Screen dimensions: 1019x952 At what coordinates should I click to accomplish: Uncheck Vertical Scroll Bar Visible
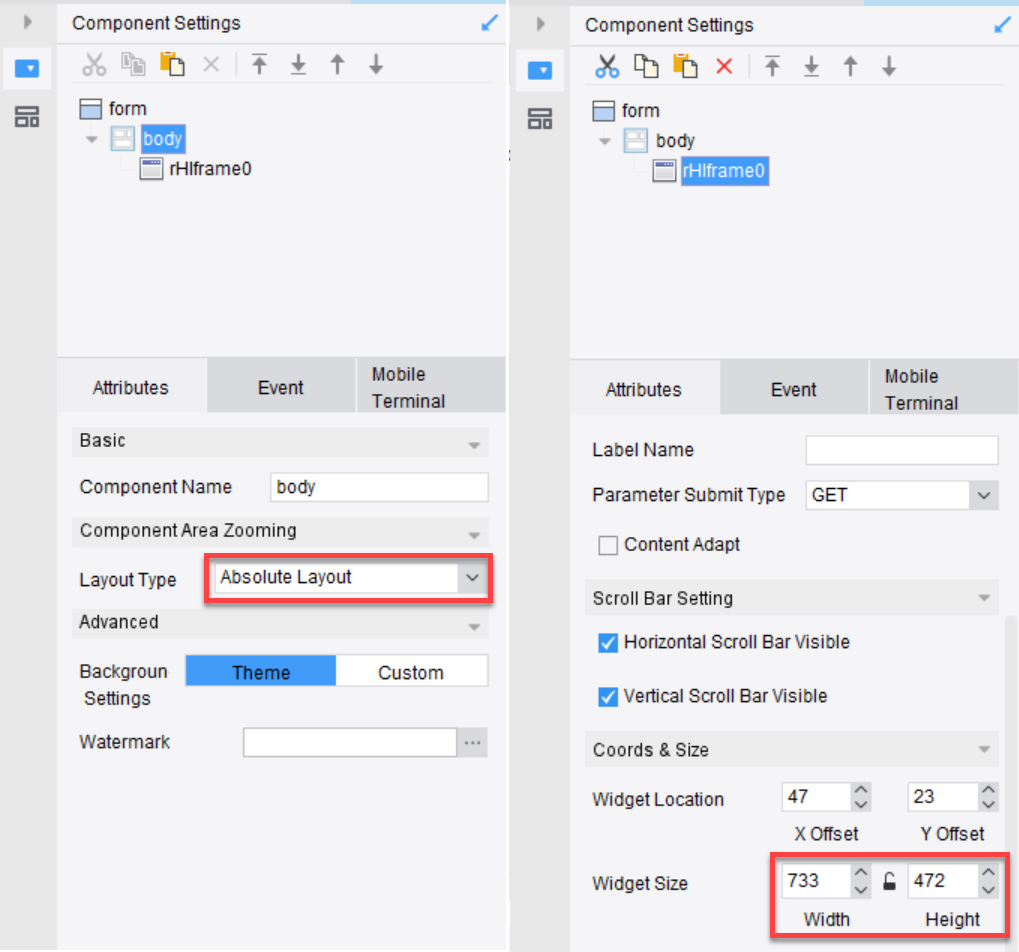pos(608,696)
